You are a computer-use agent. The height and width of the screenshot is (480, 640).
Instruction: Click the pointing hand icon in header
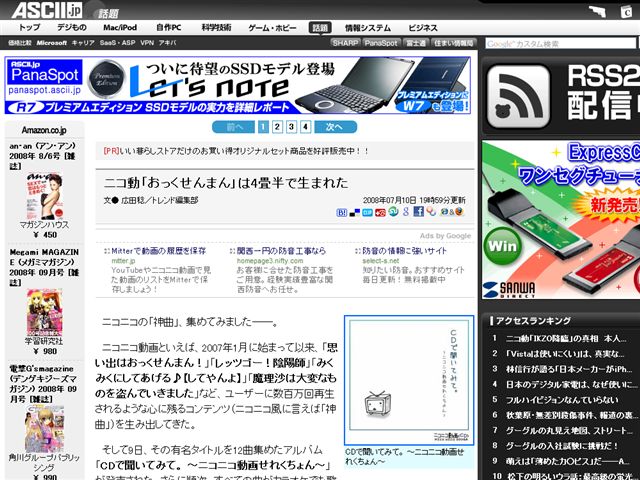tap(597, 11)
